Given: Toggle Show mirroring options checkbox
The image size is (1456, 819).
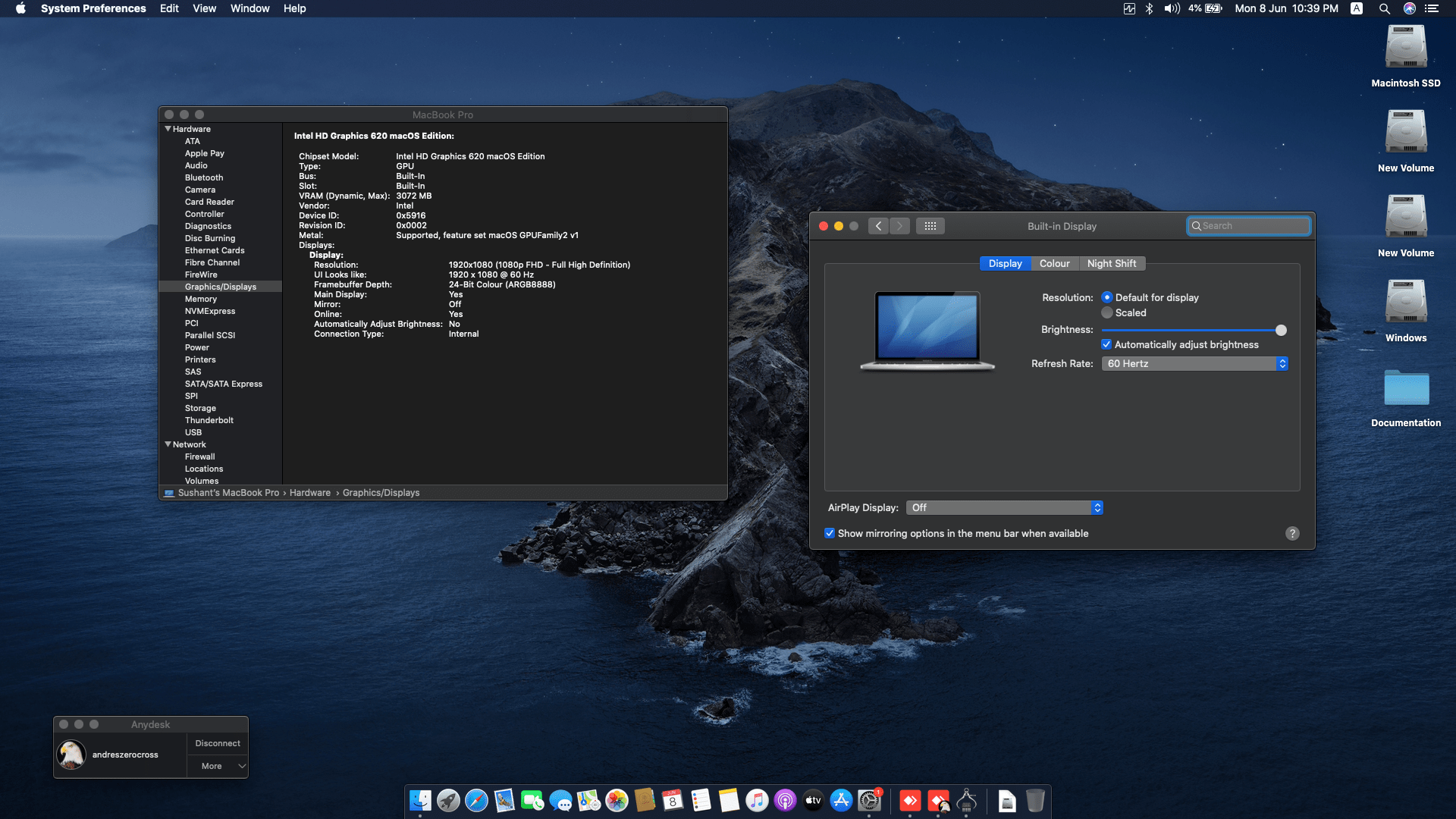Looking at the screenshot, I should tap(830, 533).
